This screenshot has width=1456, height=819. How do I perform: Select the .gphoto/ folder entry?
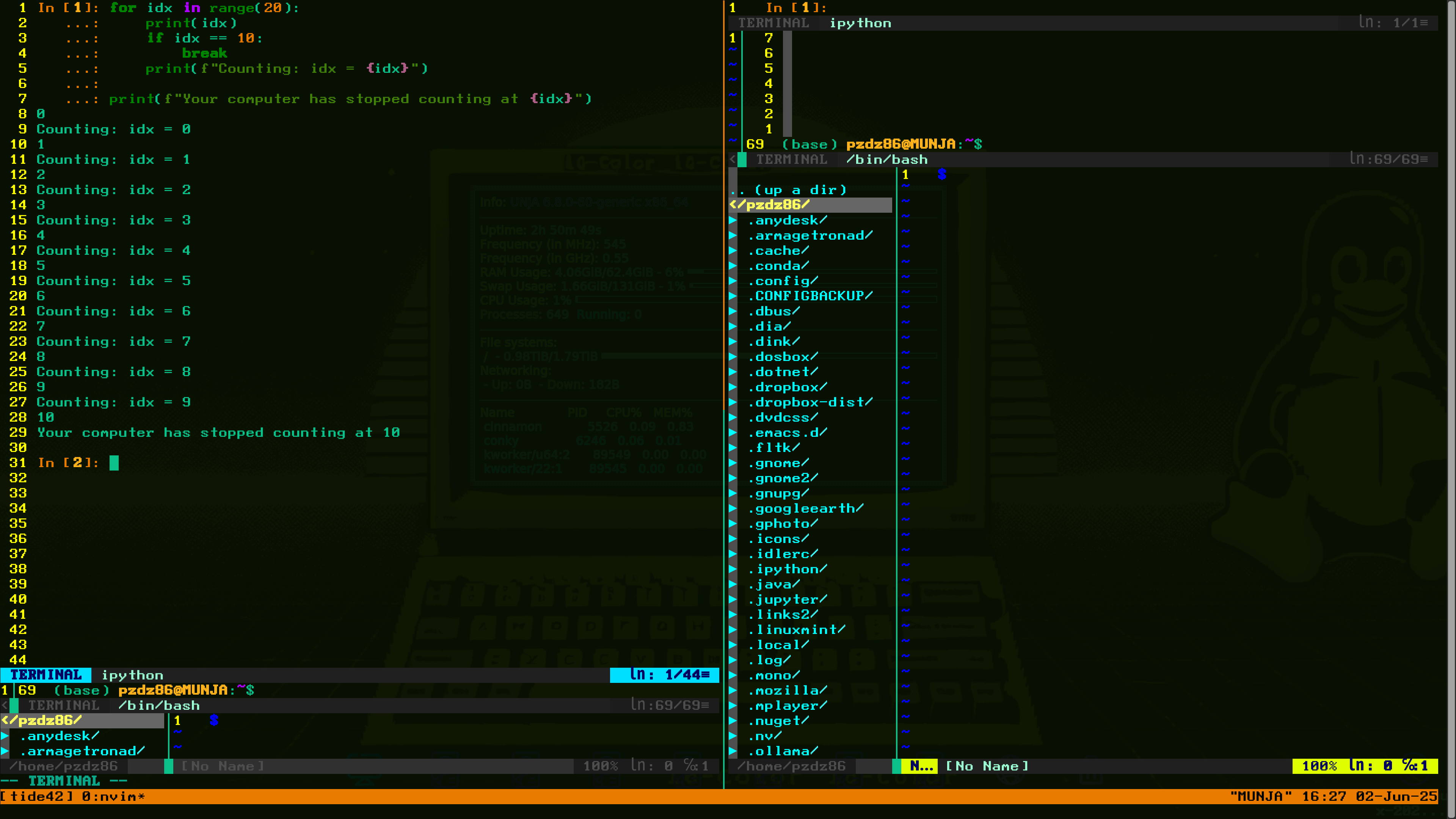(783, 524)
